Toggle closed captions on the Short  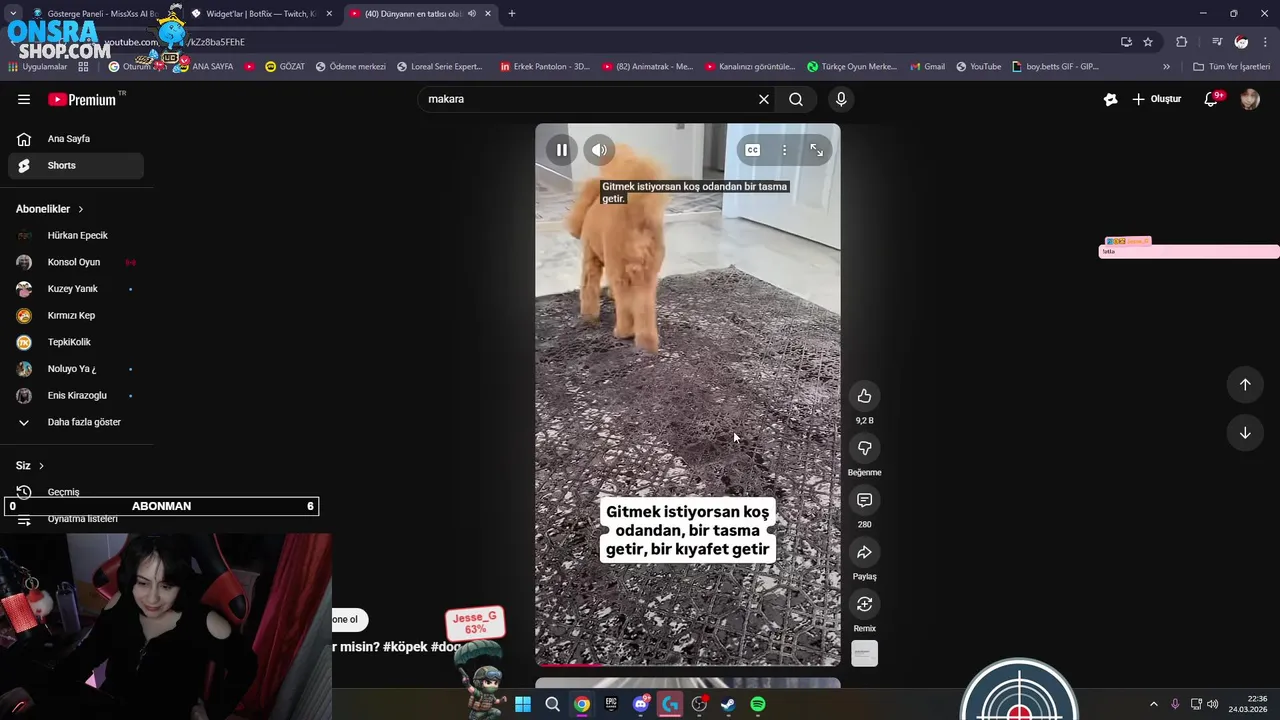pos(753,150)
